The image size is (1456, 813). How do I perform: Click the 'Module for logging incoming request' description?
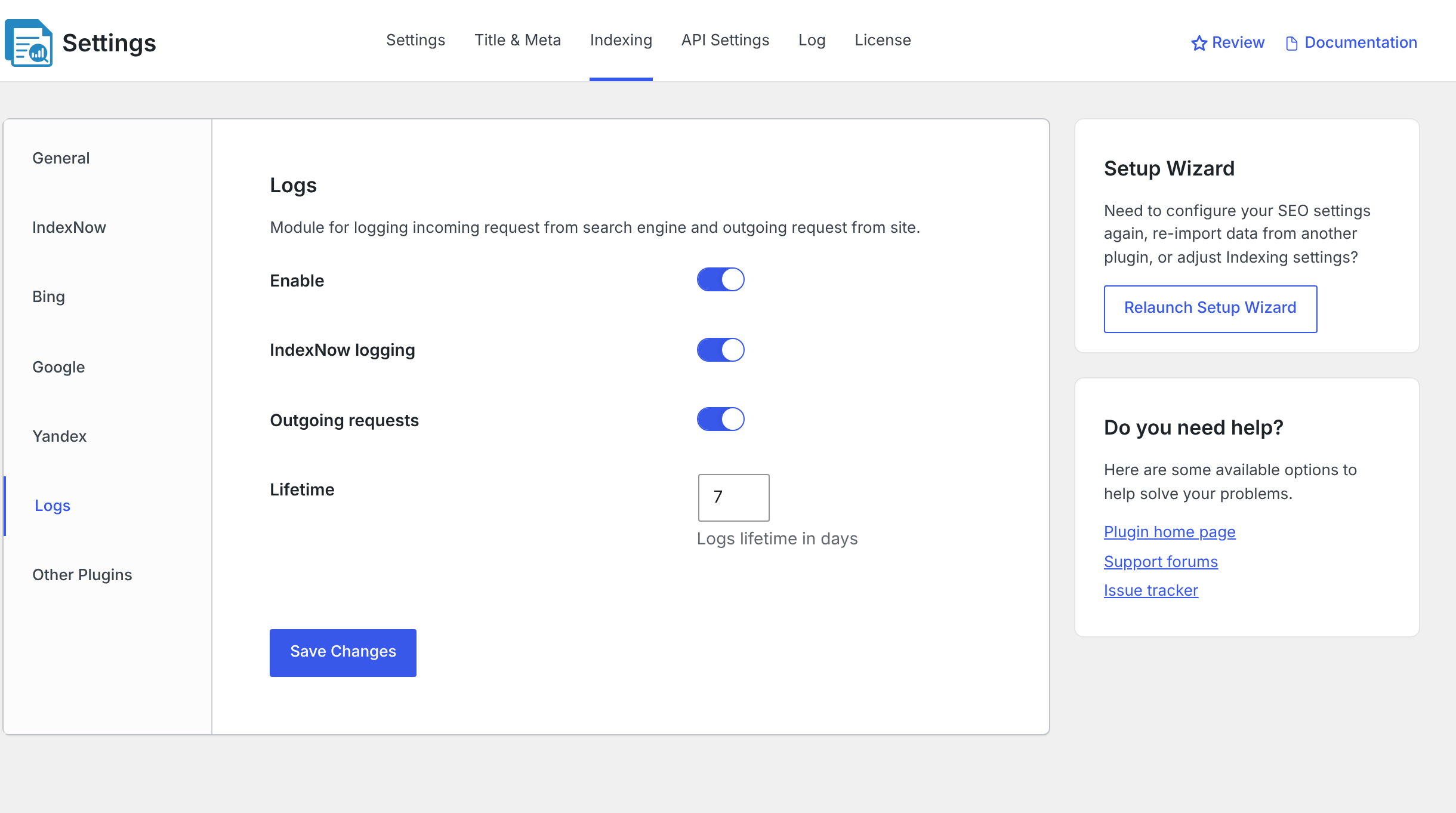595,227
